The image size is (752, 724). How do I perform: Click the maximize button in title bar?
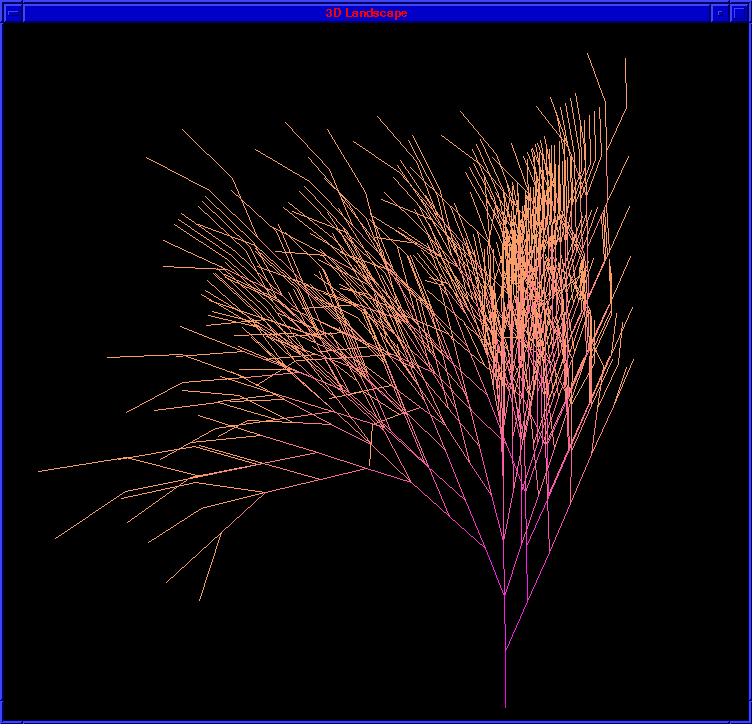tap(739, 13)
